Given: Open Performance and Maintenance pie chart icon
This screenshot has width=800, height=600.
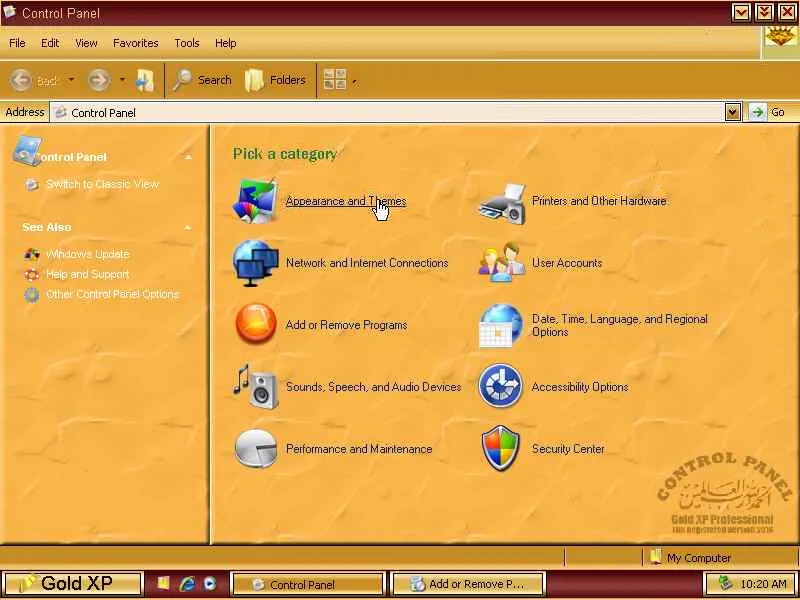Looking at the screenshot, I should pos(256,448).
